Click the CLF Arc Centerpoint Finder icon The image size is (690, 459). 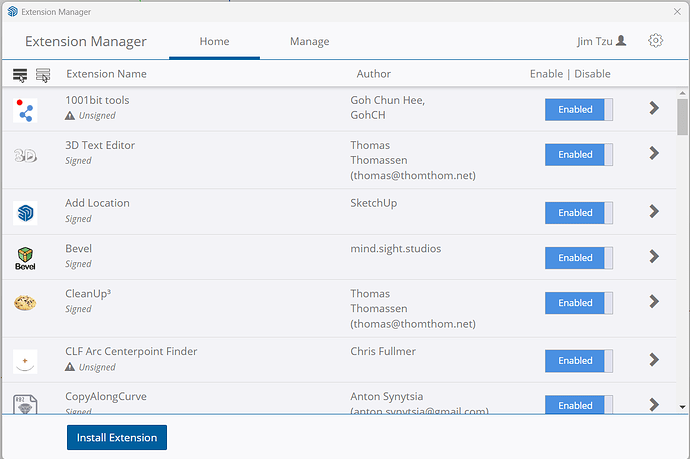[25, 360]
